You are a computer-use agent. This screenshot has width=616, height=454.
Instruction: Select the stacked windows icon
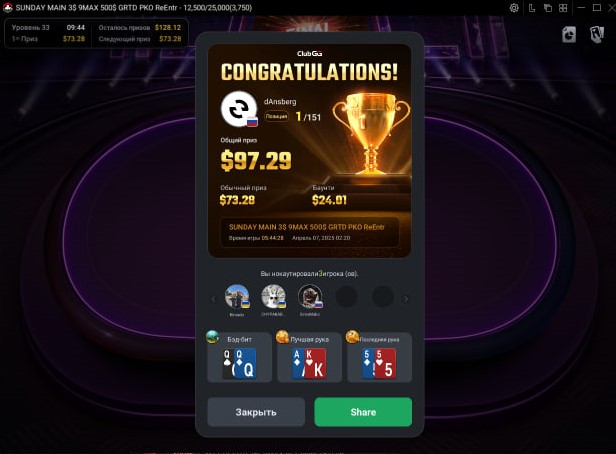[548, 8]
